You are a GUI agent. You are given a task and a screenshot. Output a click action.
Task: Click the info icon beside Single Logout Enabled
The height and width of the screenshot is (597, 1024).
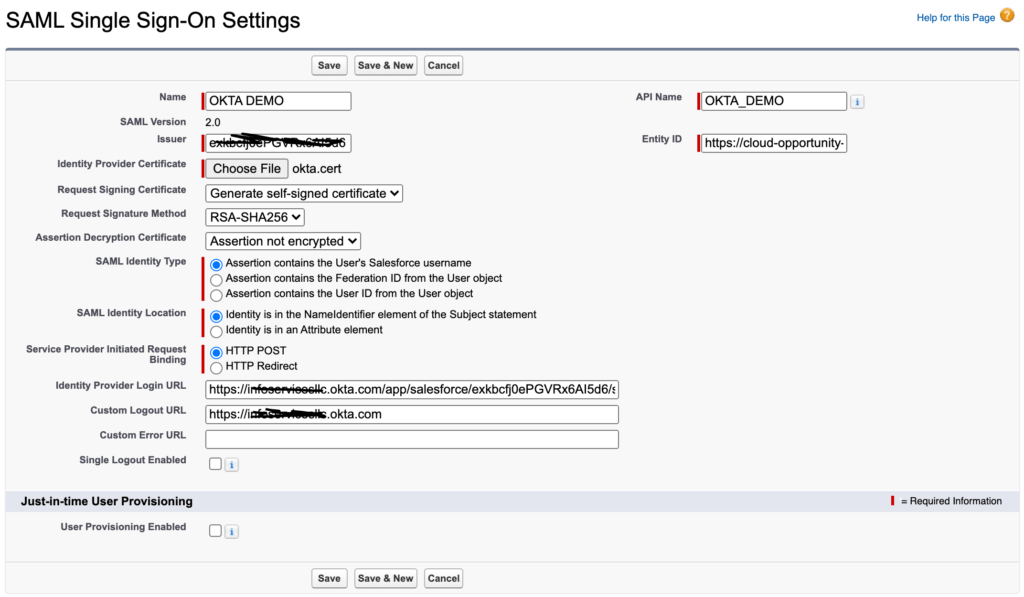click(x=231, y=463)
